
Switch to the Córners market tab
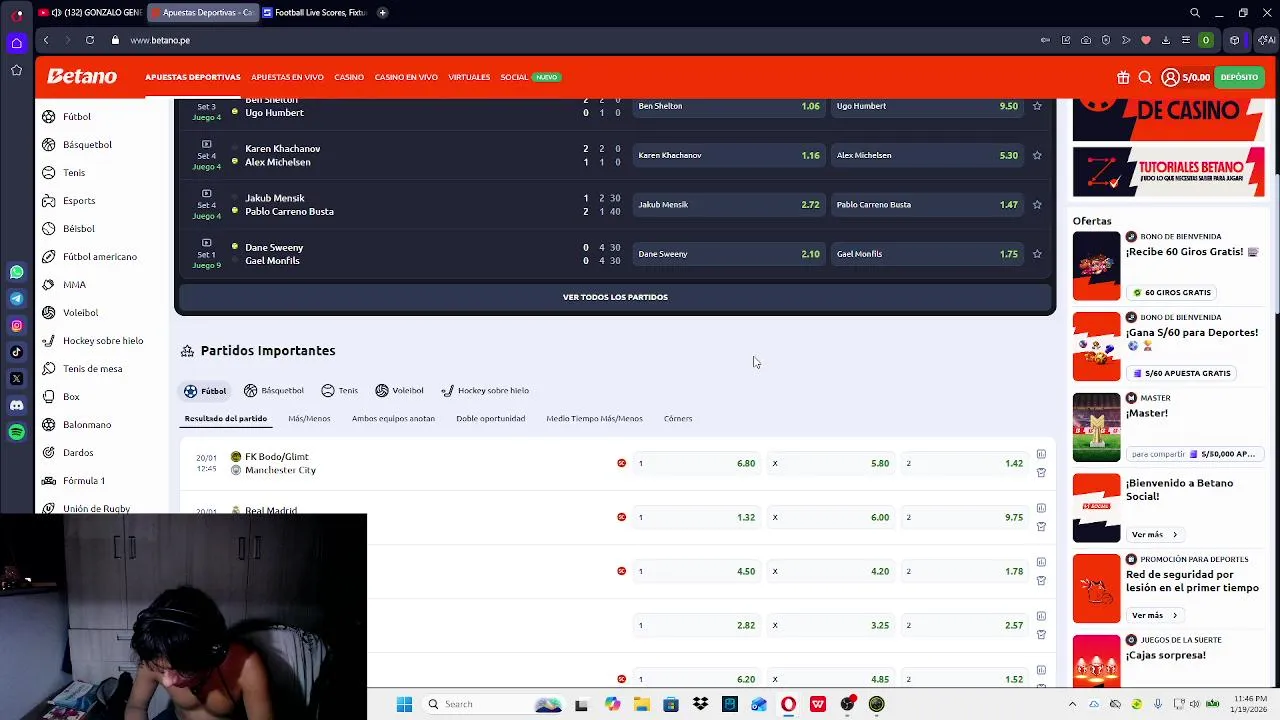(678, 419)
